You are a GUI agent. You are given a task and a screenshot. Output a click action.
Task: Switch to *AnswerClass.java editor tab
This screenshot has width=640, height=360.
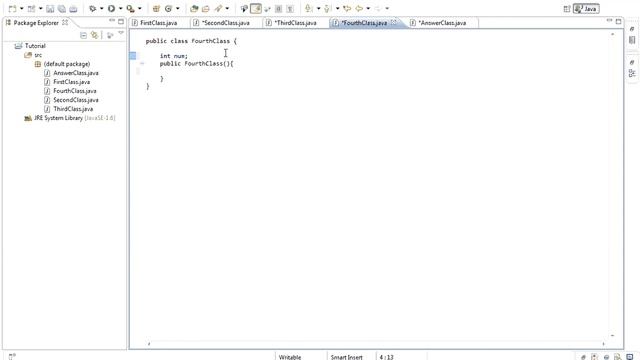pos(442,23)
